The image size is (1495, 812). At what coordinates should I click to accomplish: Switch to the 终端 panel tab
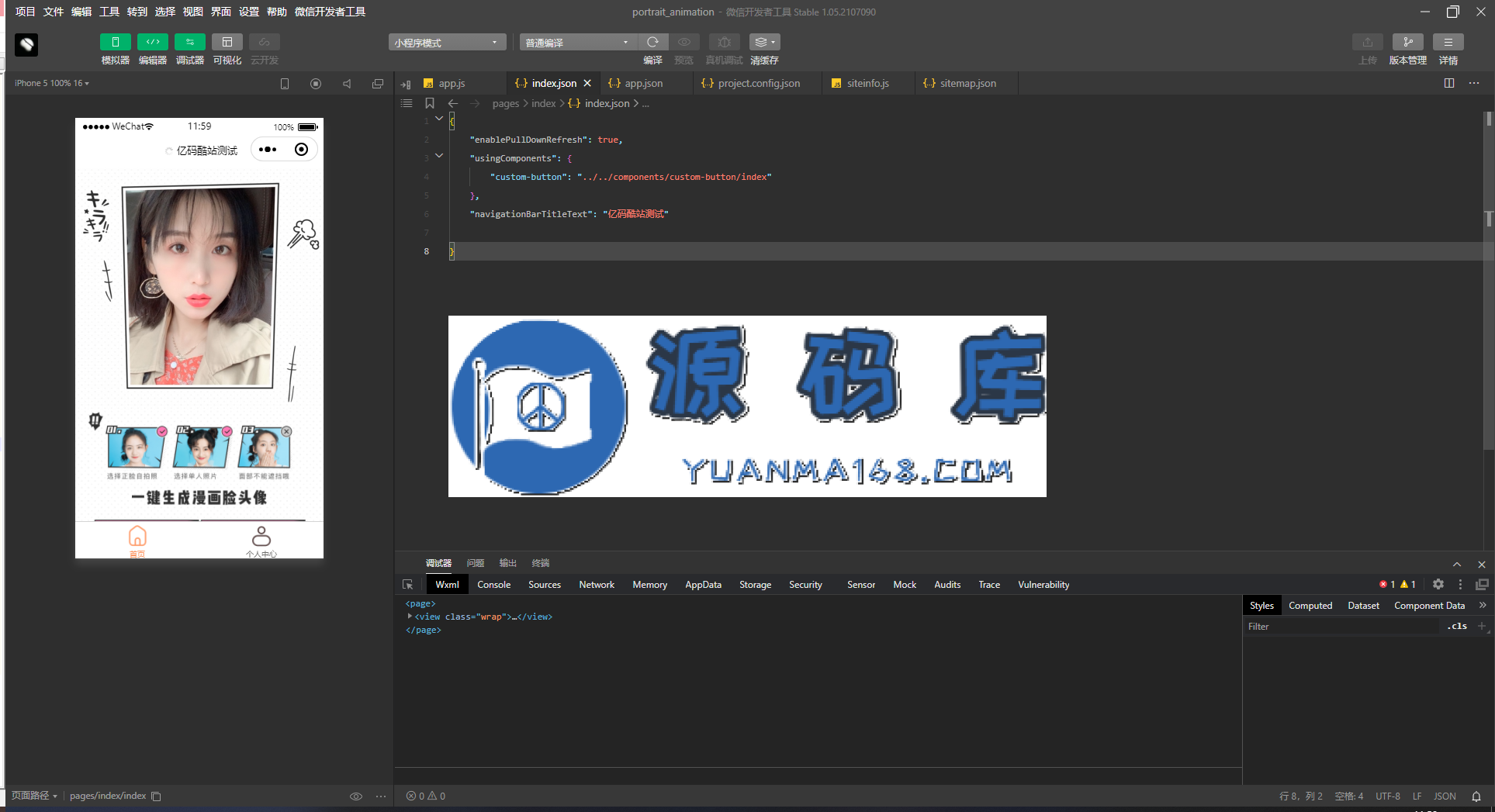pyautogui.click(x=541, y=563)
